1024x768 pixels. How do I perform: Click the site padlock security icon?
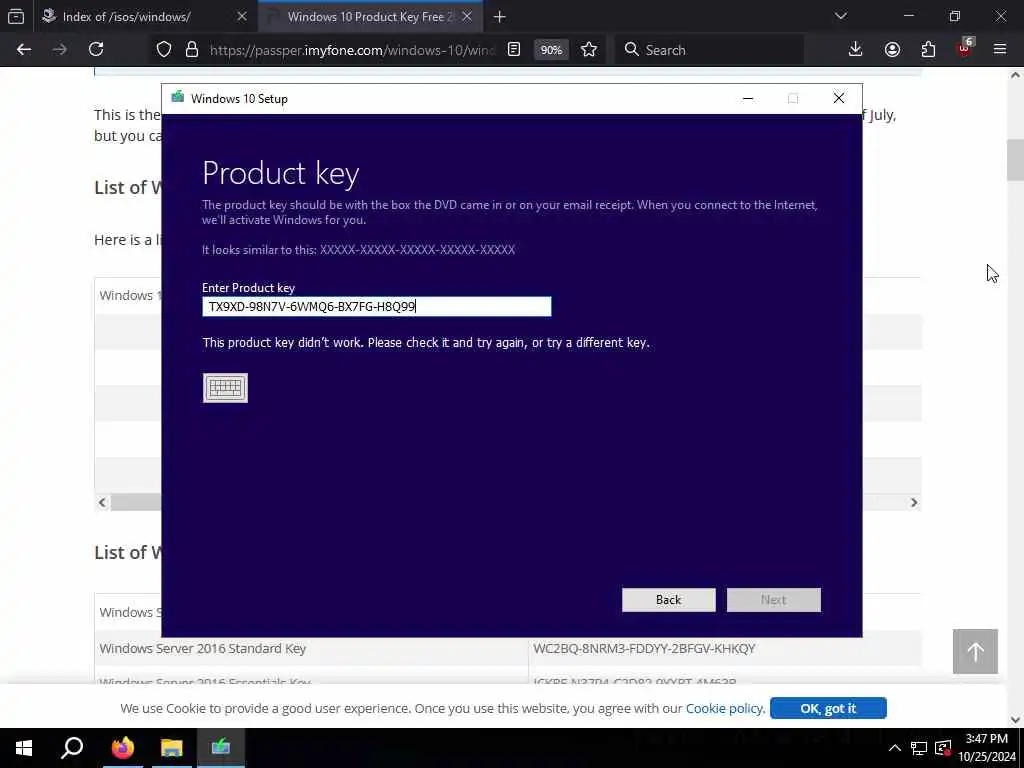[x=191, y=50]
